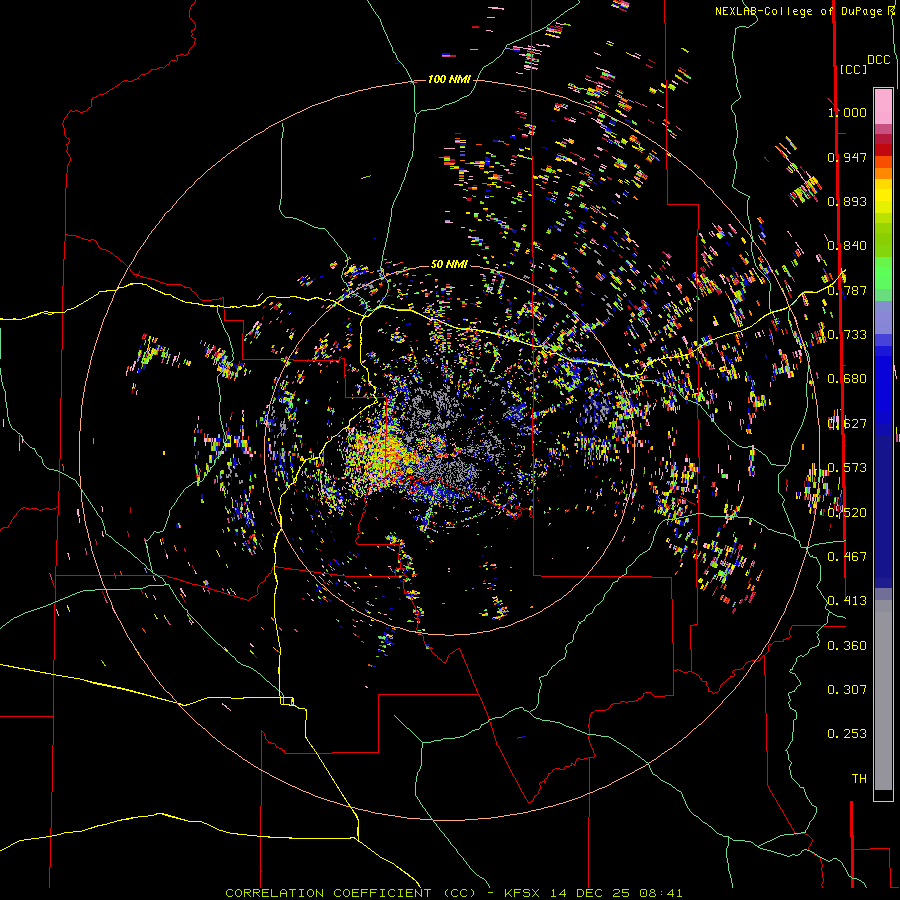The height and width of the screenshot is (900, 900).
Task: Click the 0.467 scale value
Action: pyautogui.click(x=847, y=557)
